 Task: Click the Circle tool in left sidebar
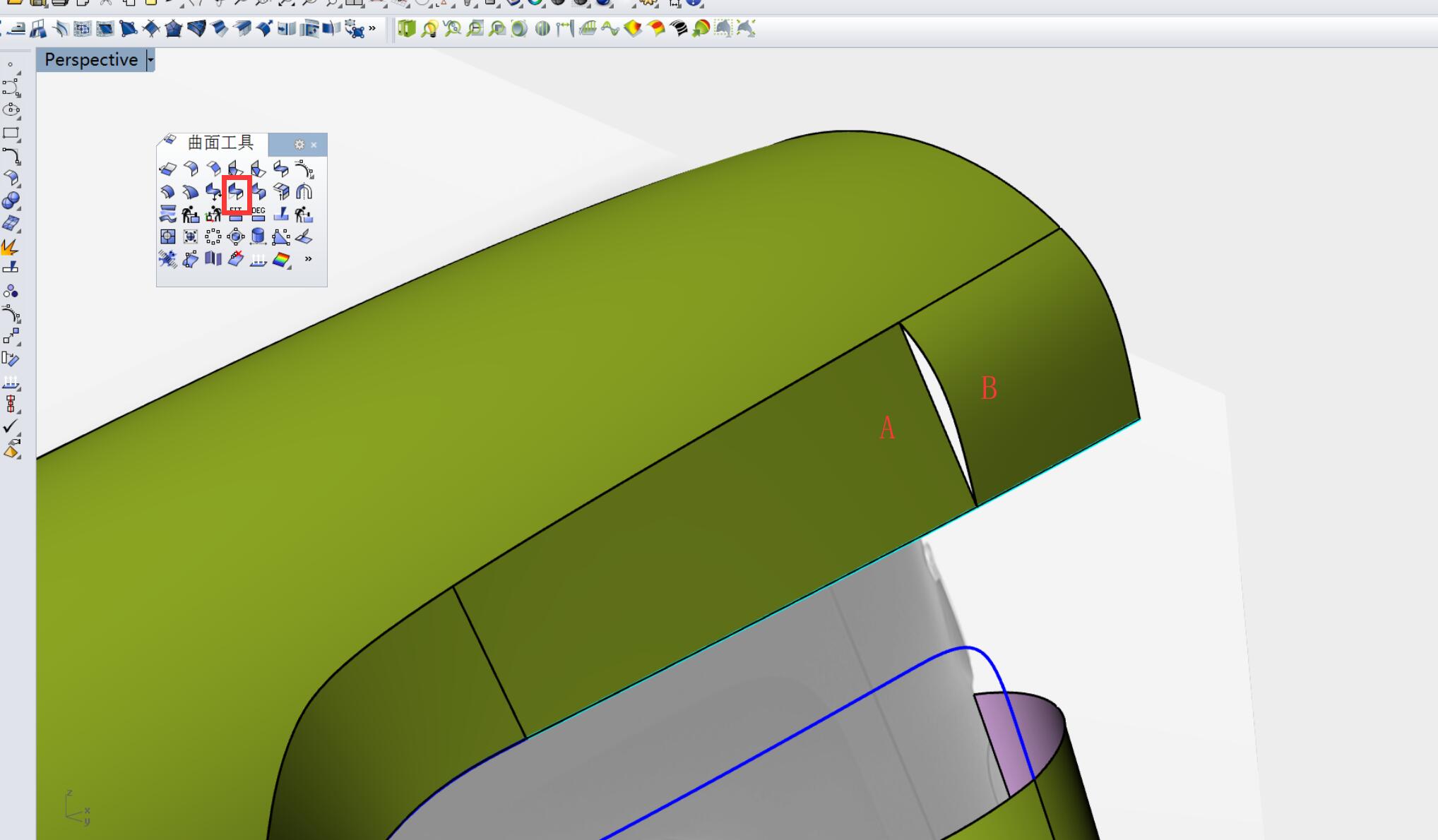click(11, 110)
